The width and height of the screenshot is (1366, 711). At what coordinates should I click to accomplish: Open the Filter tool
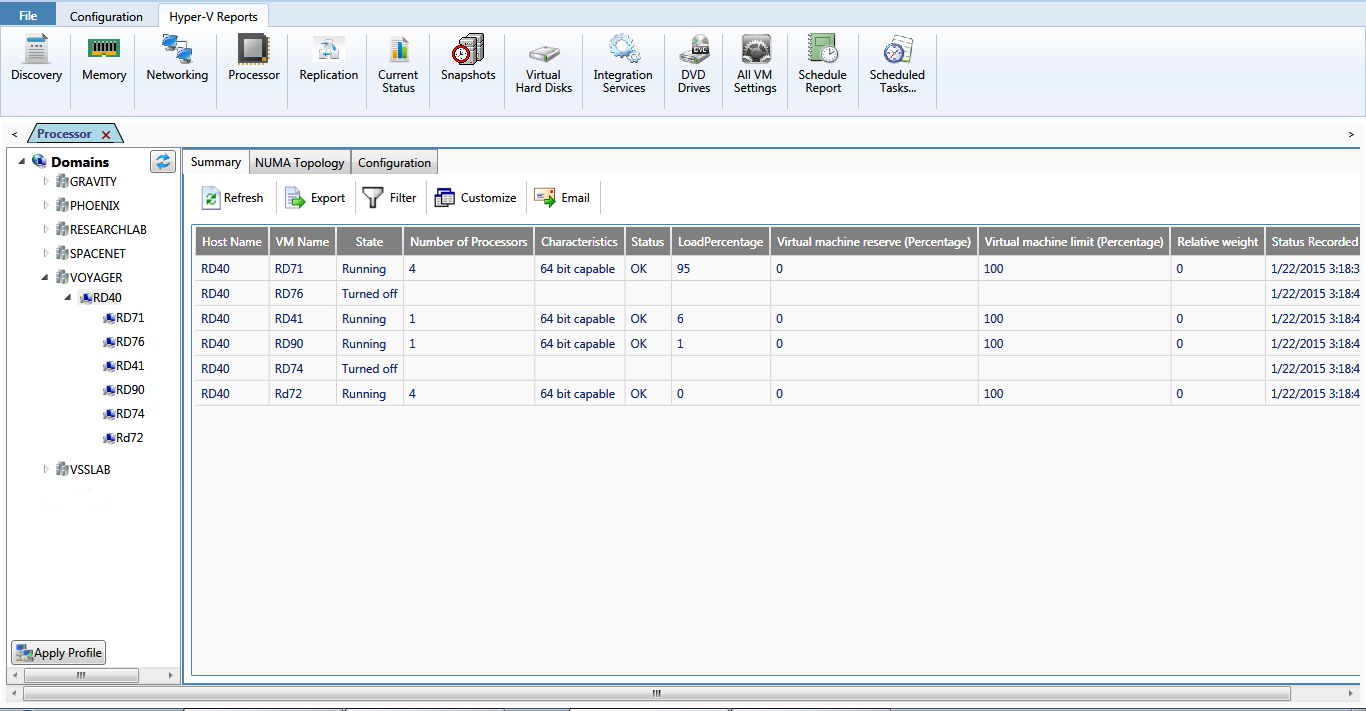pyautogui.click(x=389, y=198)
